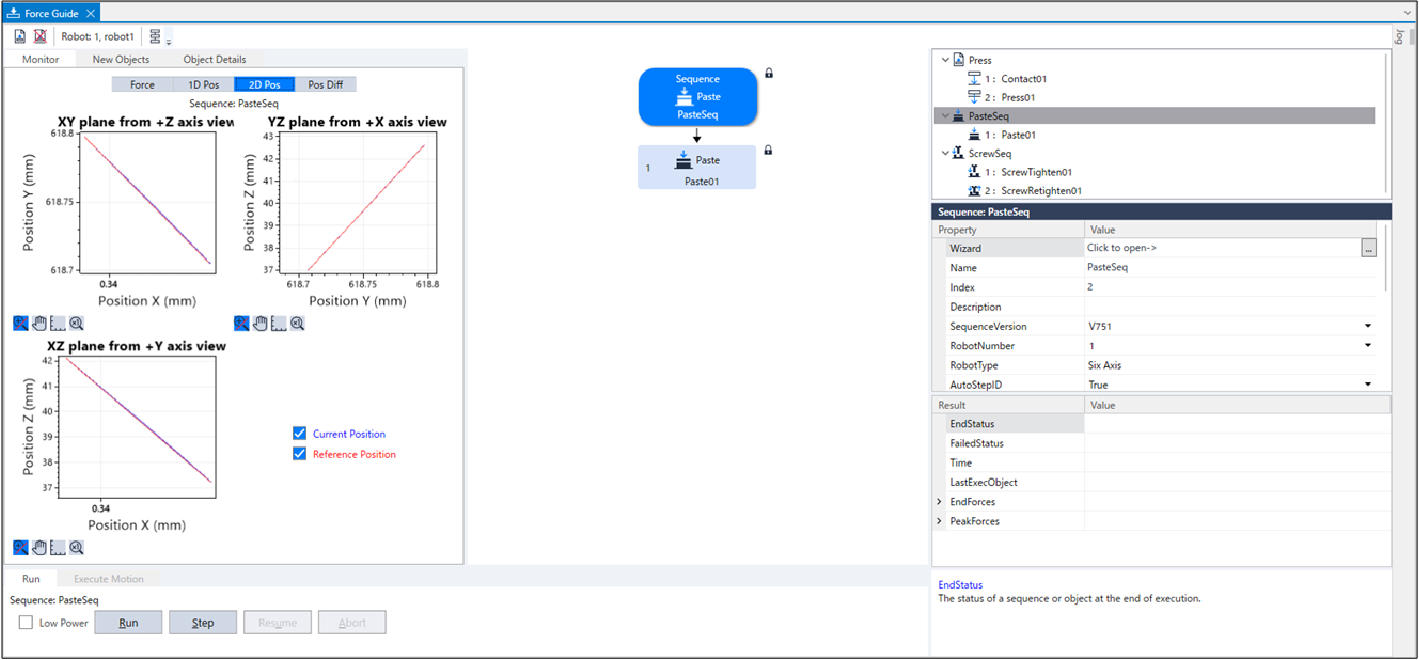Image resolution: width=1419 pixels, height=660 pixels.
Task: Uncheck the Reference Position checkbox
Action: pyautogui.click(x=299, y=454)
